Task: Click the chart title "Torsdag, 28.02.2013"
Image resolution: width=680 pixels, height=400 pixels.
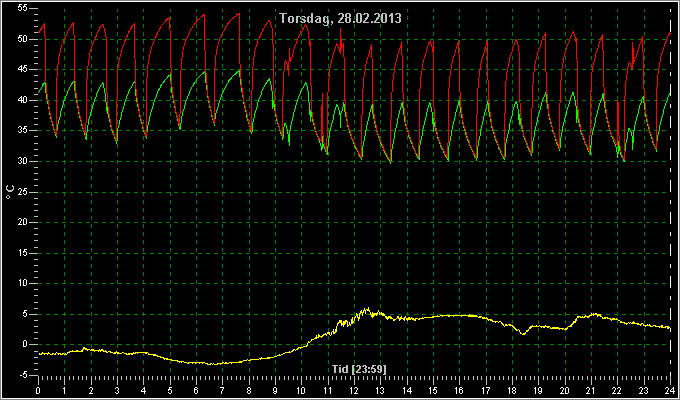Action: click(x=340, y=19)
